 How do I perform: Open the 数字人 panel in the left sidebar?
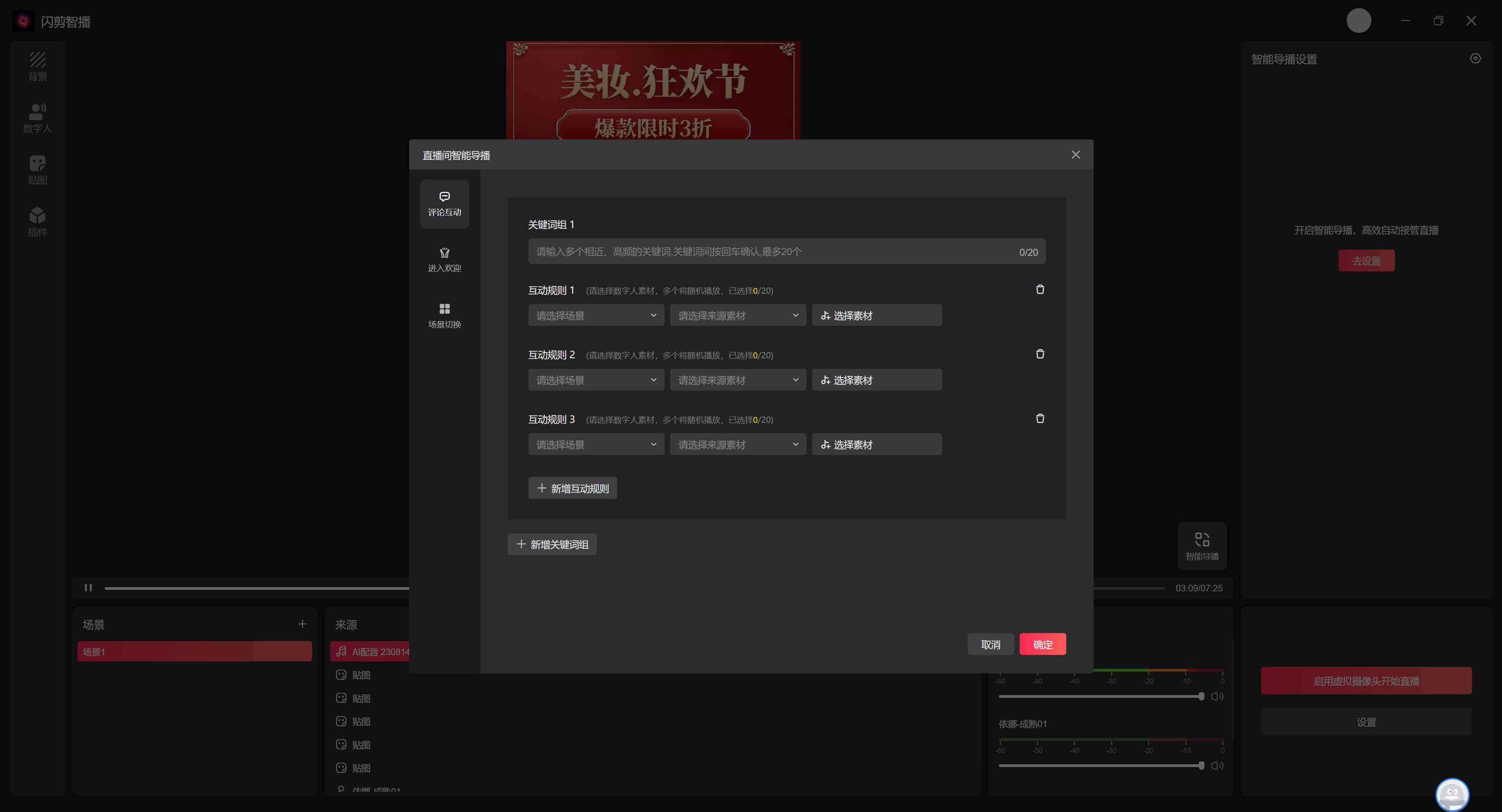[x=37, y=119]
